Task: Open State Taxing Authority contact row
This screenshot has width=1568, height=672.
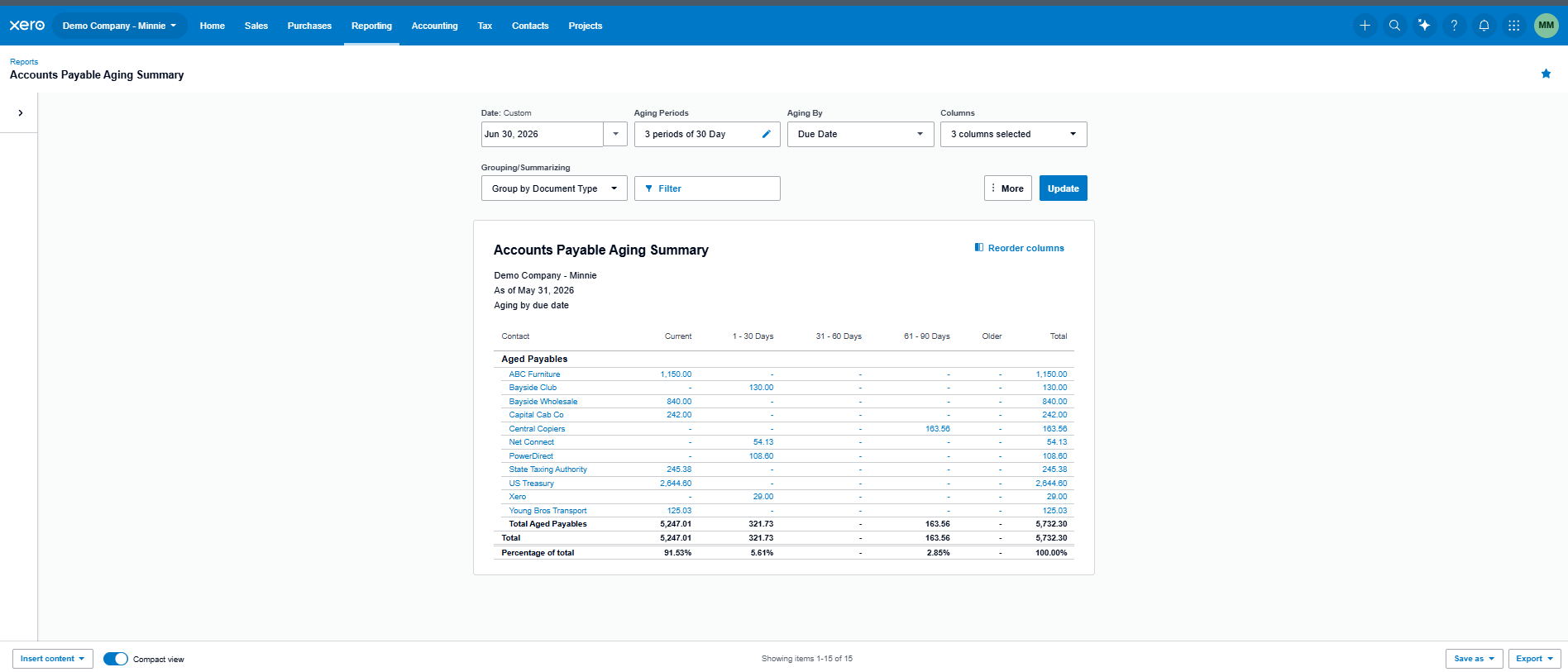Action: tap(547, 469)
